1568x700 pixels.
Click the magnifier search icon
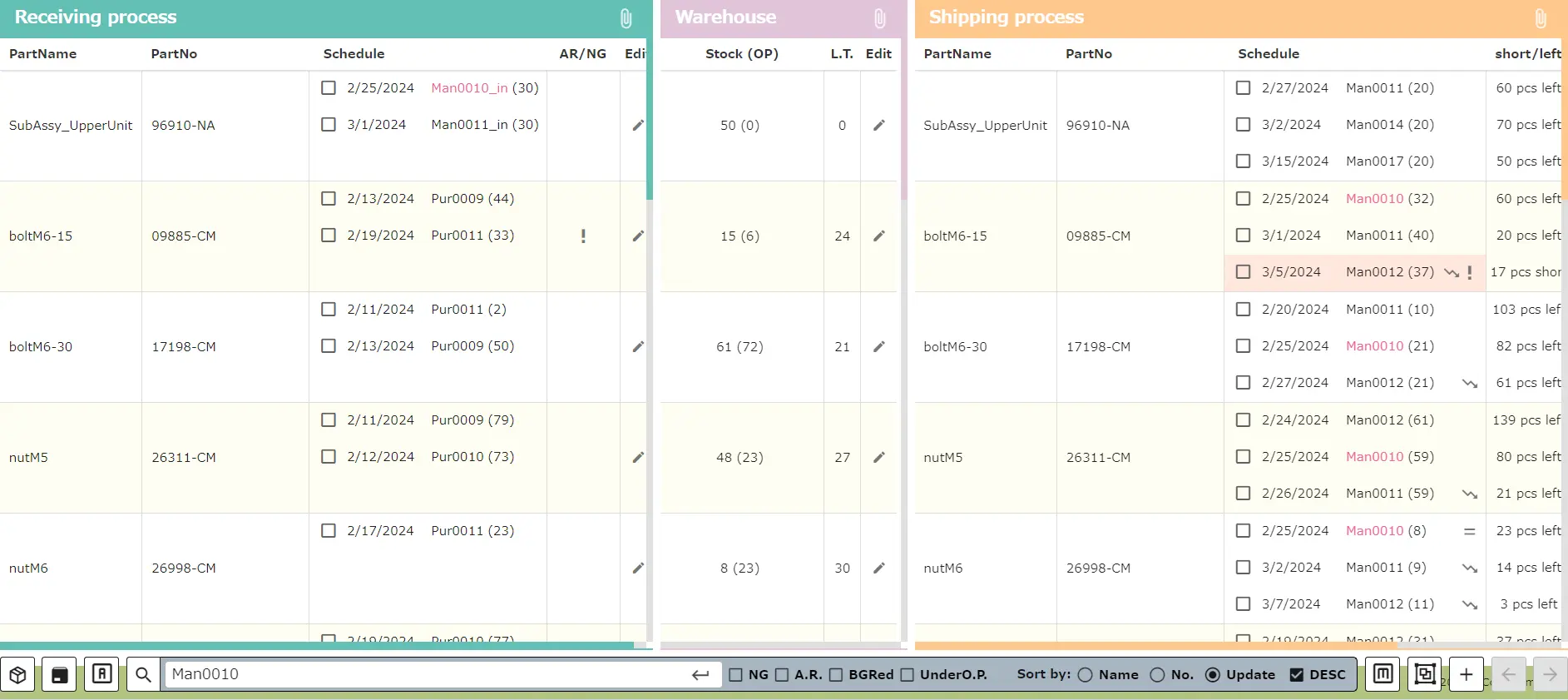point(143,675)
